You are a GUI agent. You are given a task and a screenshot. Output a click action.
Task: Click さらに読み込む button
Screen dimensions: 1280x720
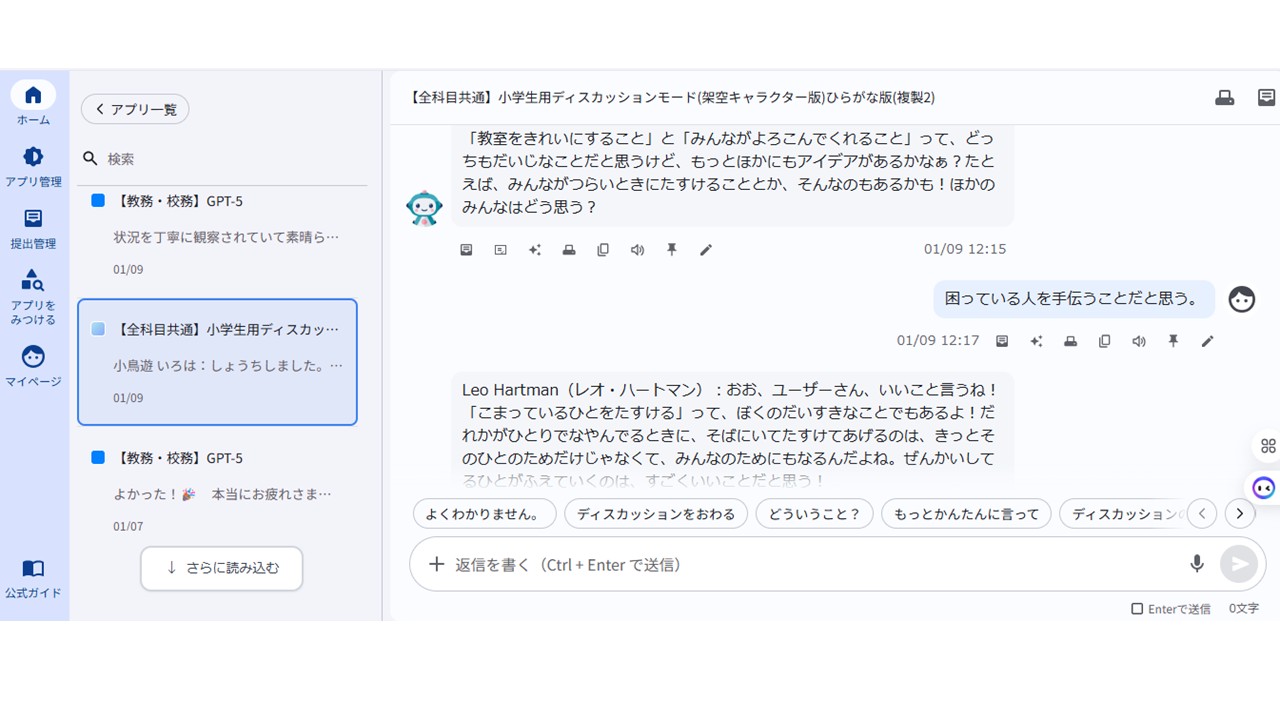(221, 568)
